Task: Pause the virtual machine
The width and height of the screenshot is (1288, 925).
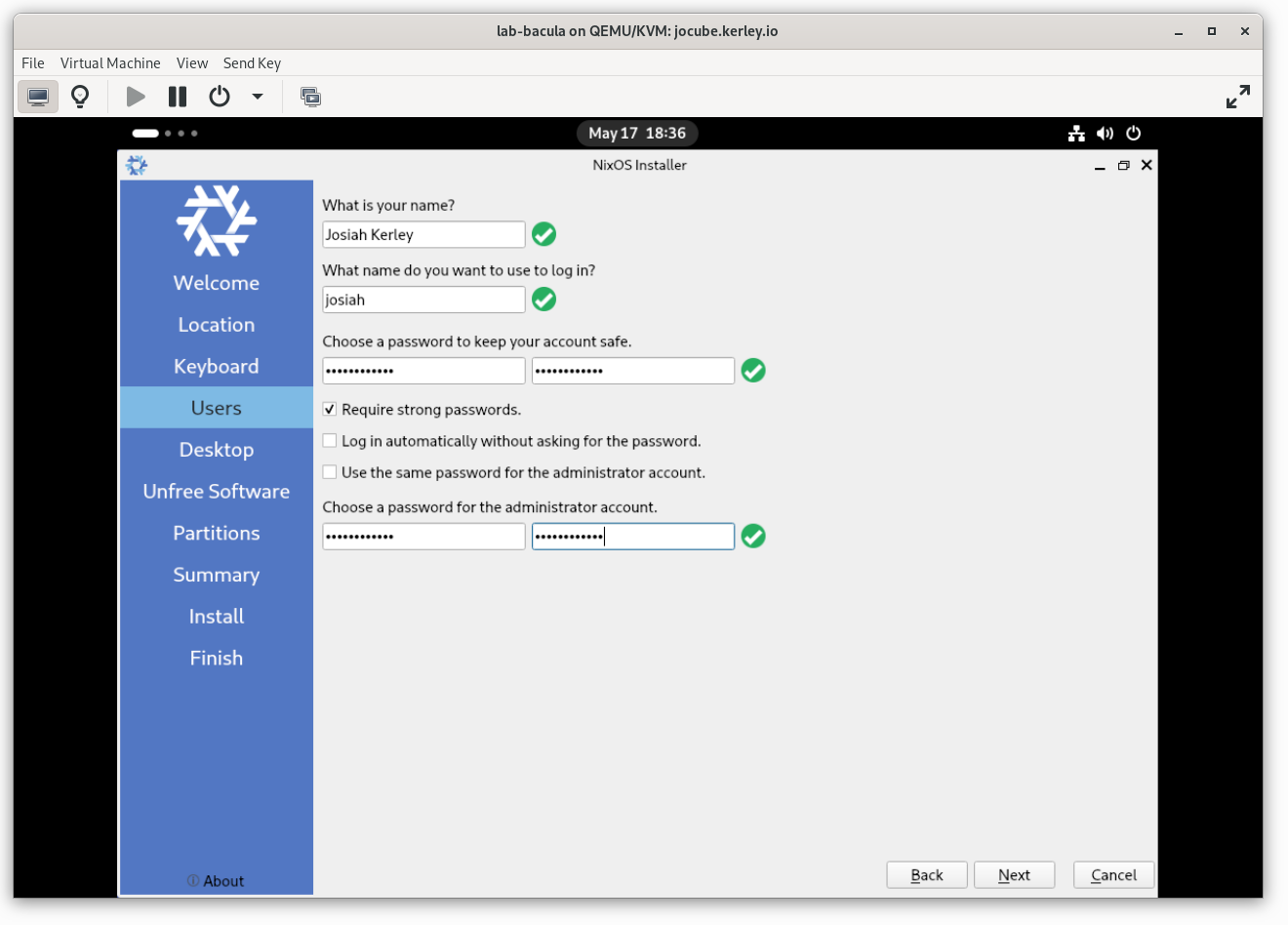Action: pyautogui.click(x=178, y=97)
